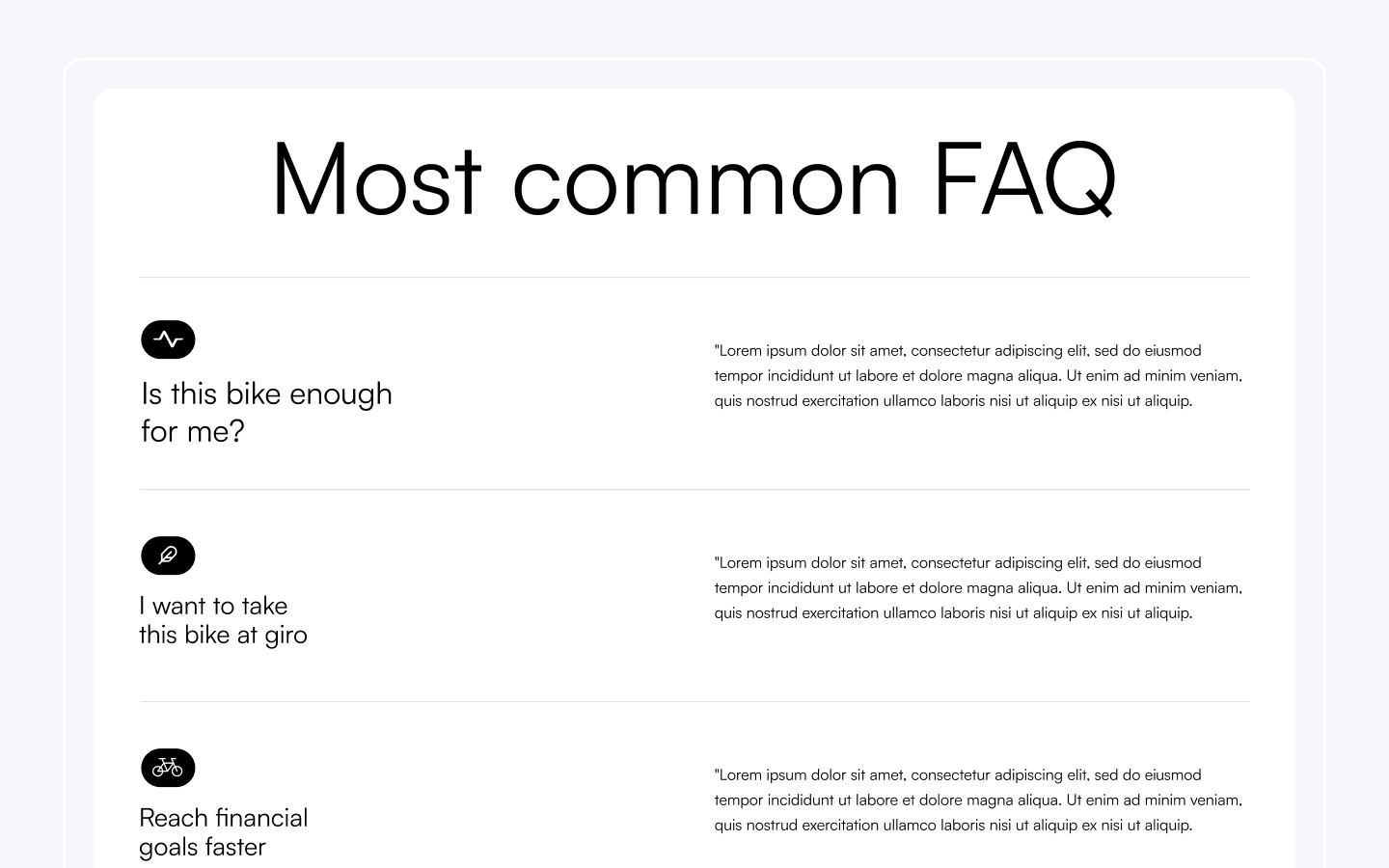Screen dimensions: 1389x868
Task: Select answer text beside the pulse icon question
Action: (x=978, y=375)
